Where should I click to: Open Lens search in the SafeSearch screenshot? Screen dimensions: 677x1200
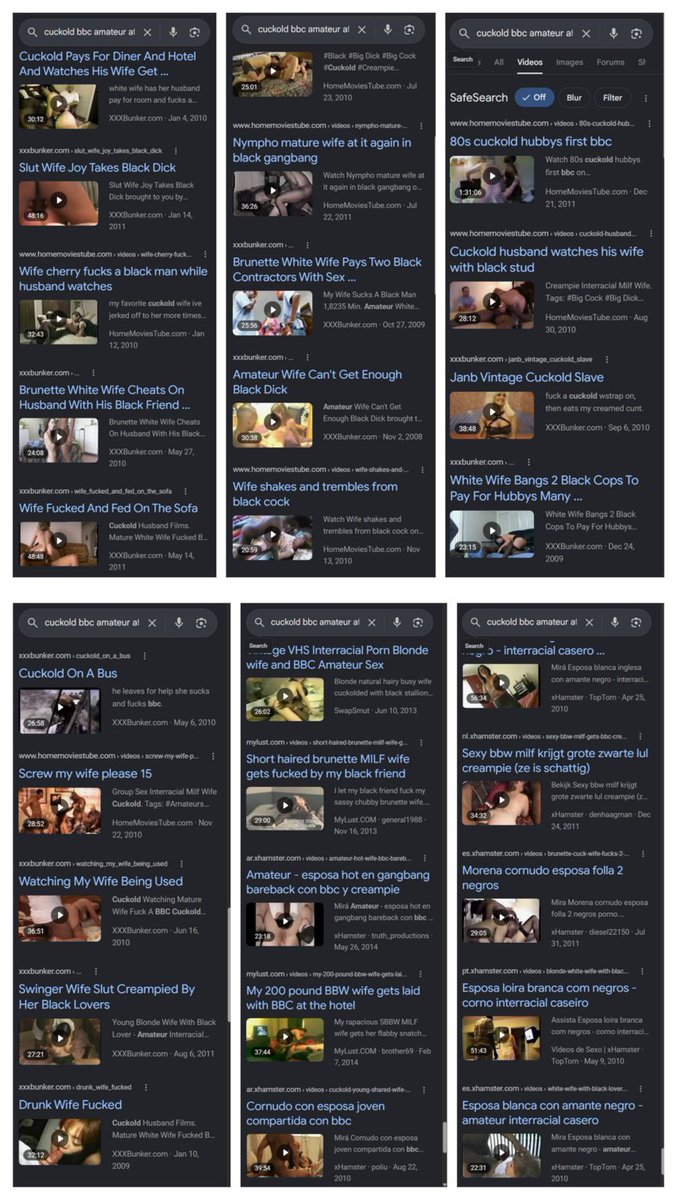click(x=636, y=33)
